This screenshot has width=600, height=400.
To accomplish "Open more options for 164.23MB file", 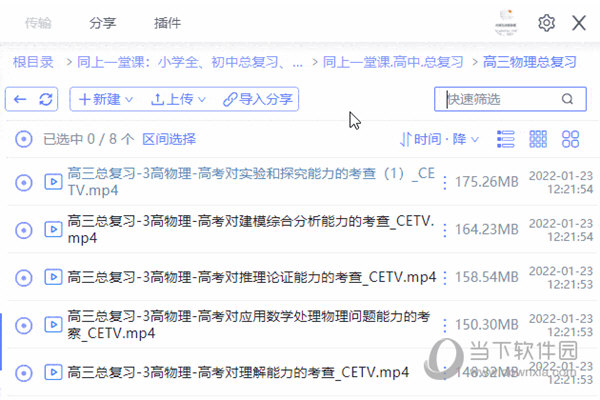I will coord(445,230).
